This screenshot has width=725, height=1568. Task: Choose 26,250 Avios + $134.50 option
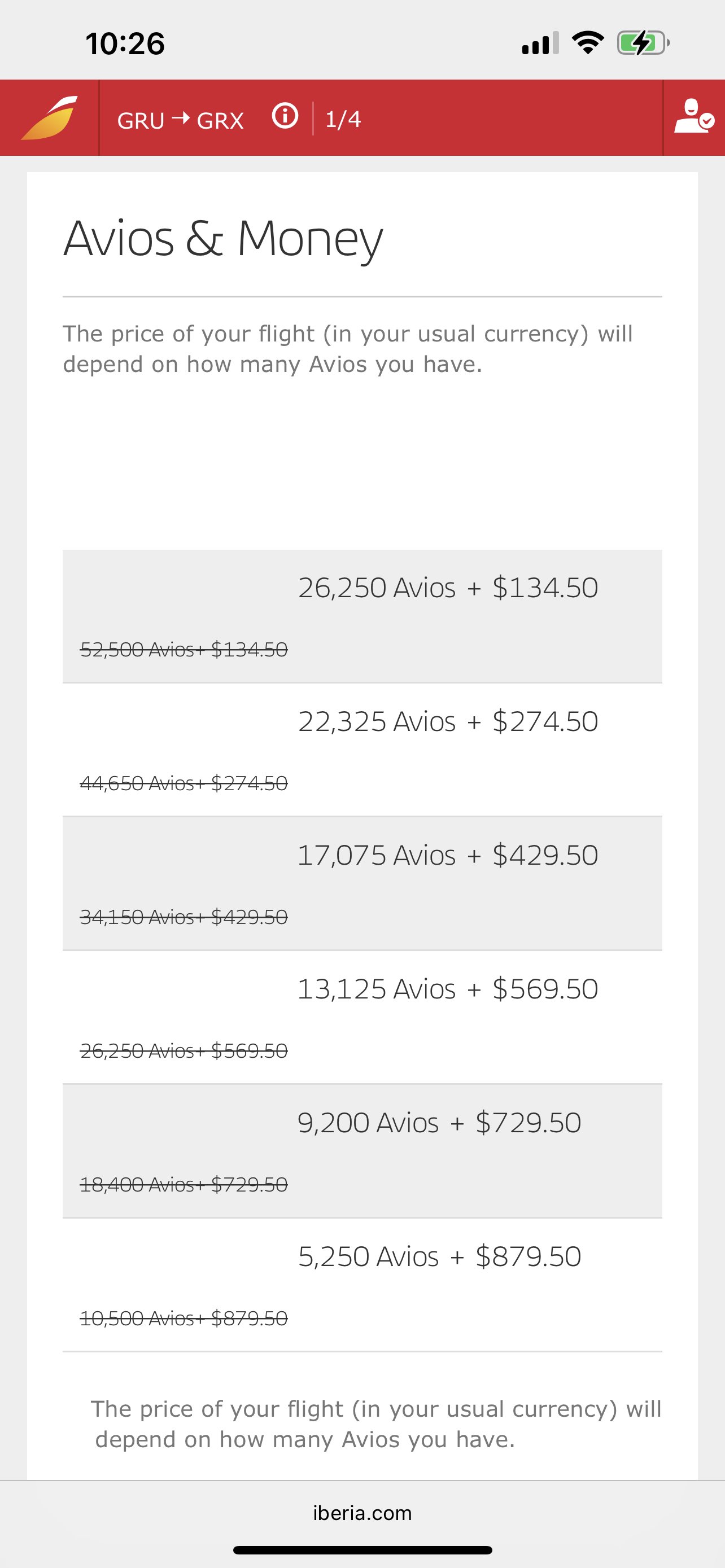point(362,616)
